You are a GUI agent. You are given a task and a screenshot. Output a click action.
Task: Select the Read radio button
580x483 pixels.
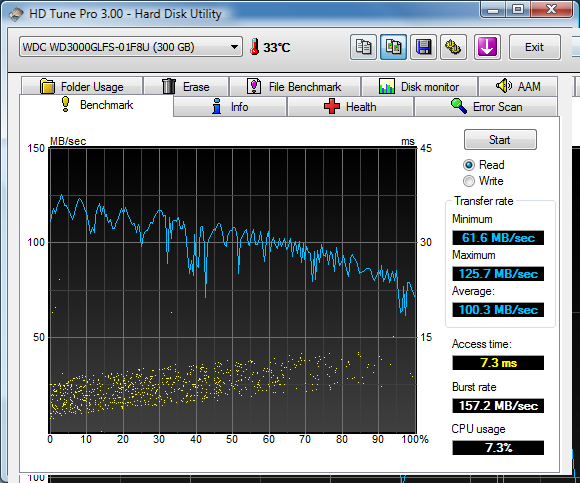tap(469, 165)
